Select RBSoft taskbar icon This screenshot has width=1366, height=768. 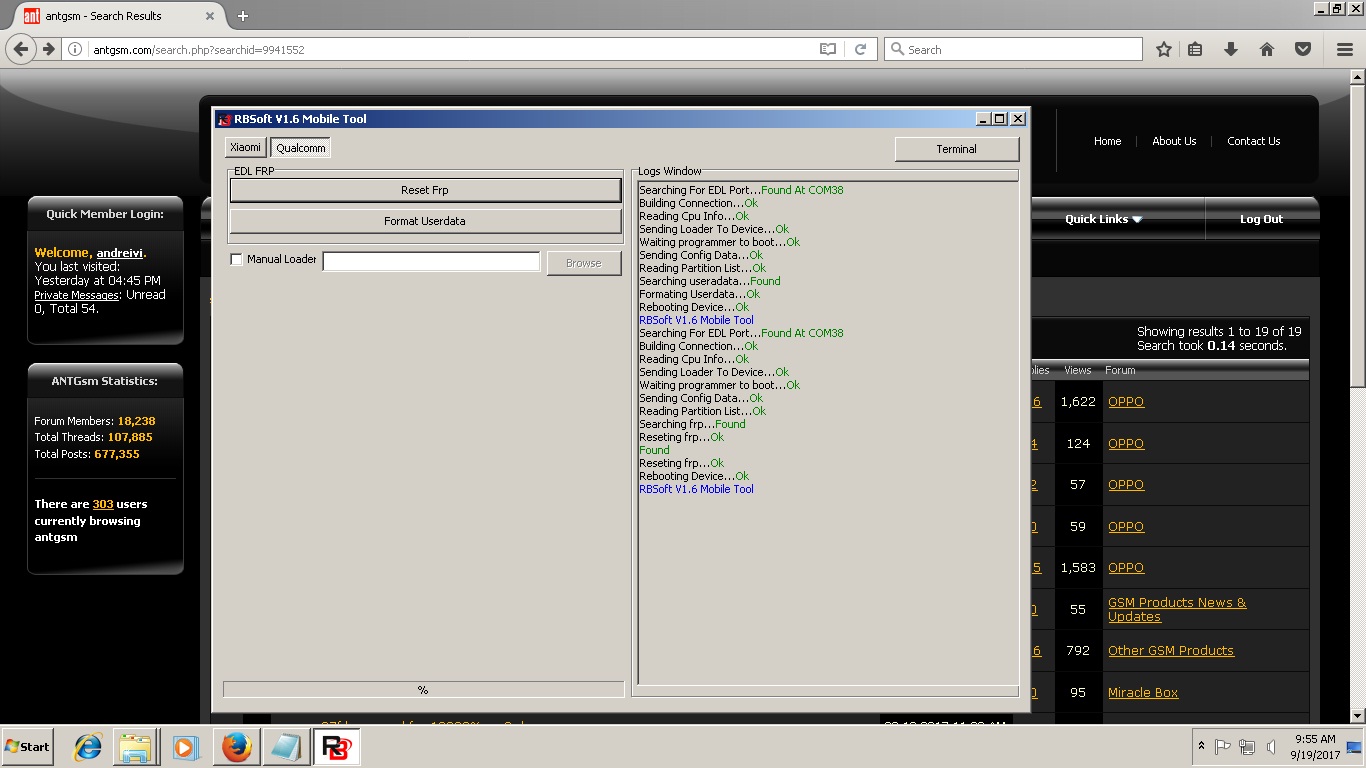point(336,747)
